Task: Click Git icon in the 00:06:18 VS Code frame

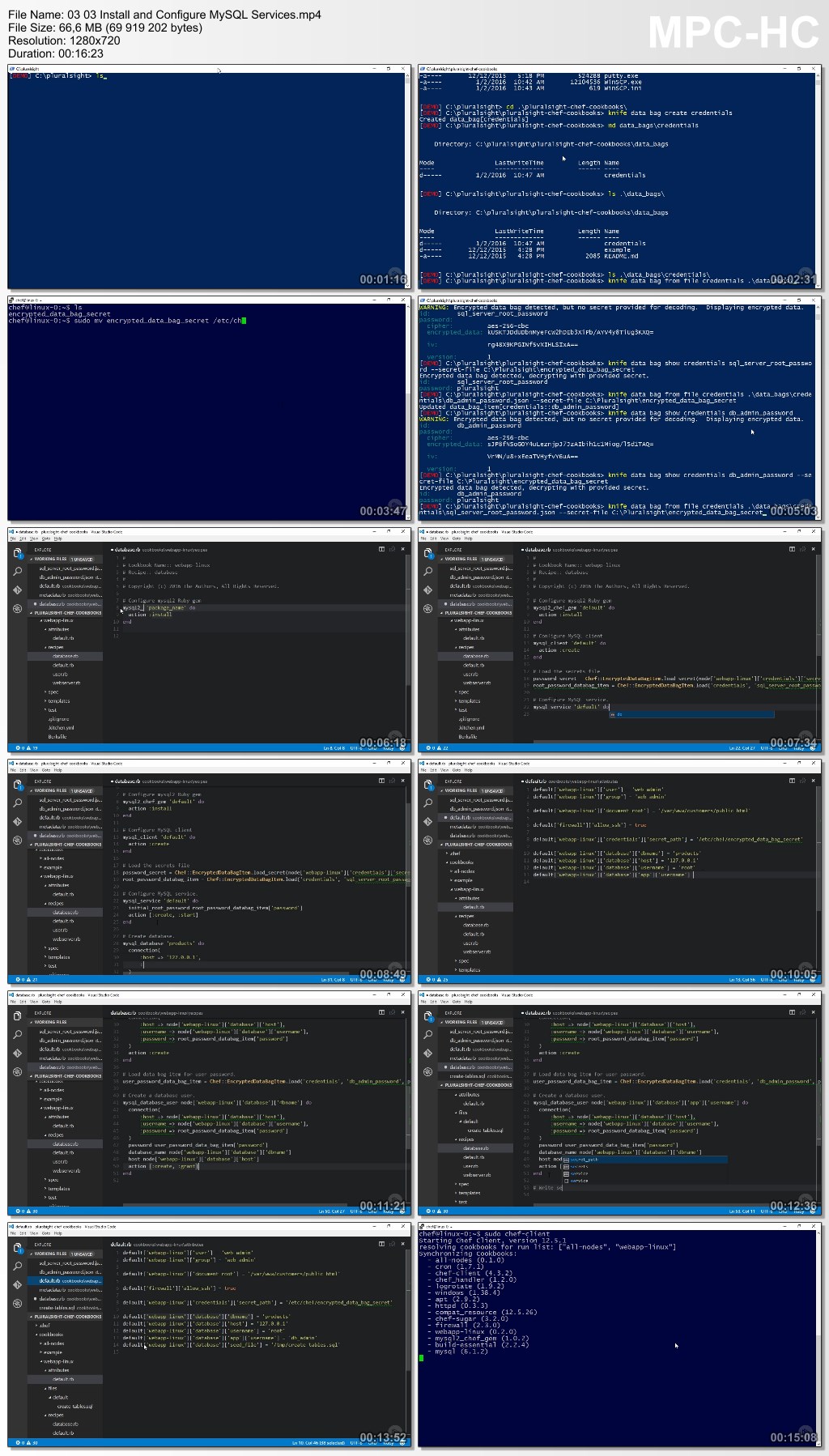Action: (17, 590)
